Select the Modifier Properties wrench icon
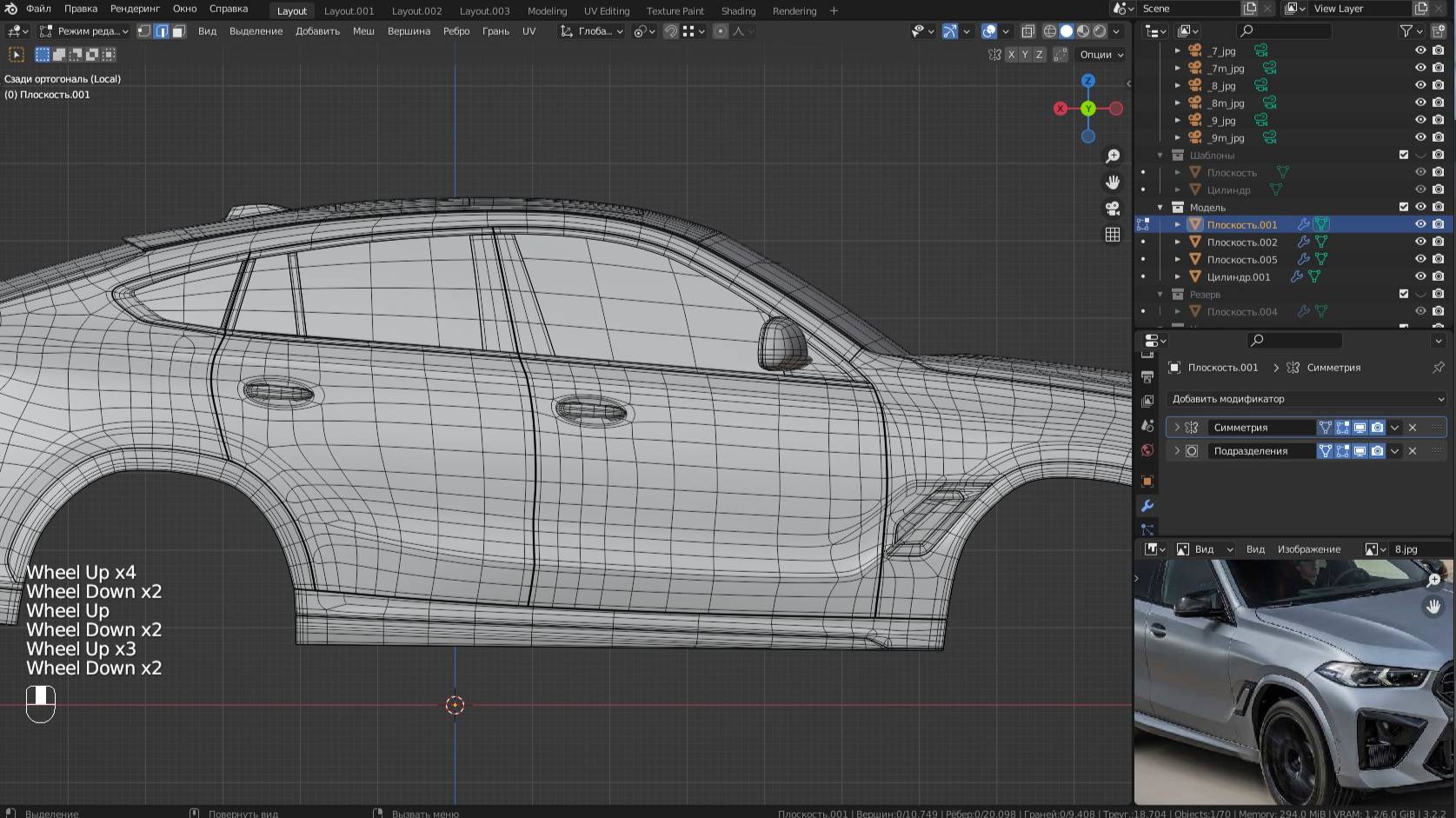This screenshot has width=1456, height=818. click(1147, 504)
